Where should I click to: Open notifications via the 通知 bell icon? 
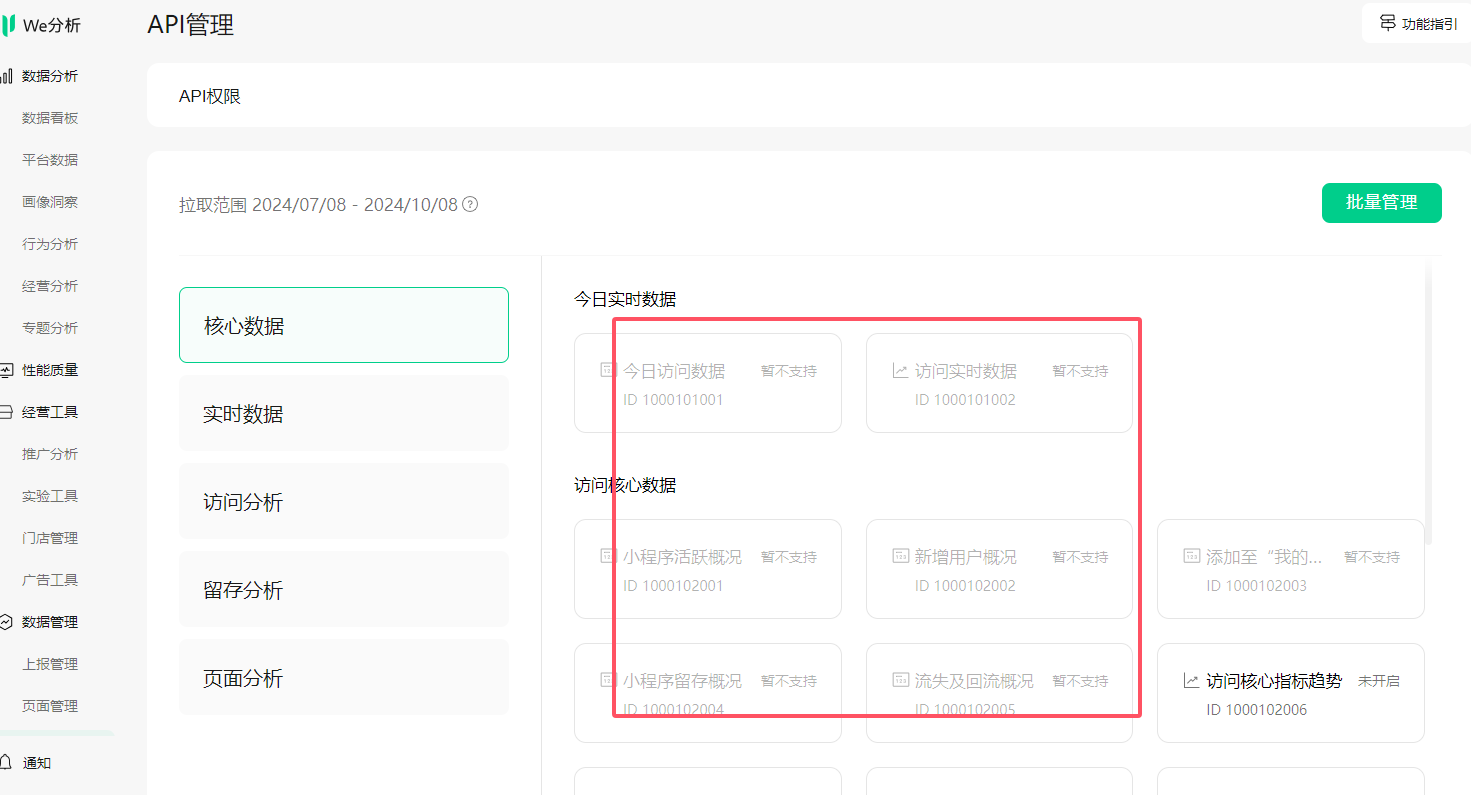click(7, 763)
